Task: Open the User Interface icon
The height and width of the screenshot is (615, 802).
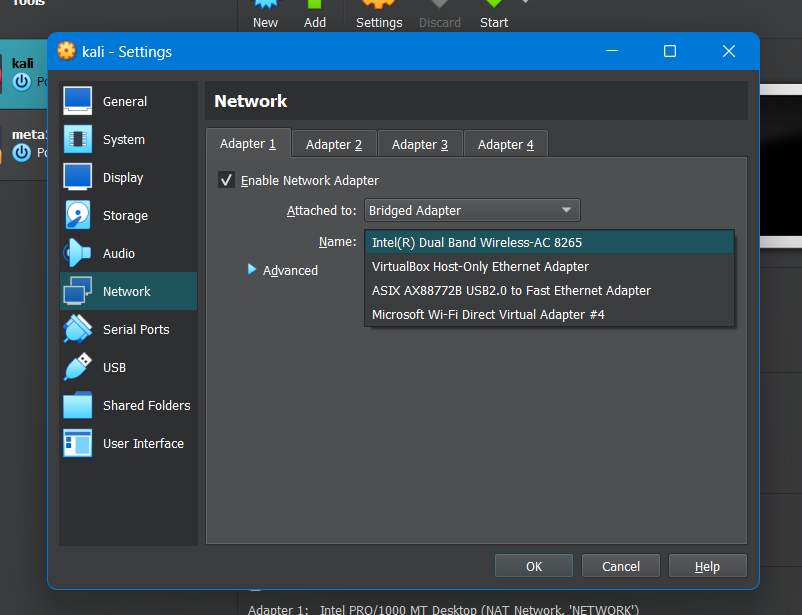Action: click(78, 443)
